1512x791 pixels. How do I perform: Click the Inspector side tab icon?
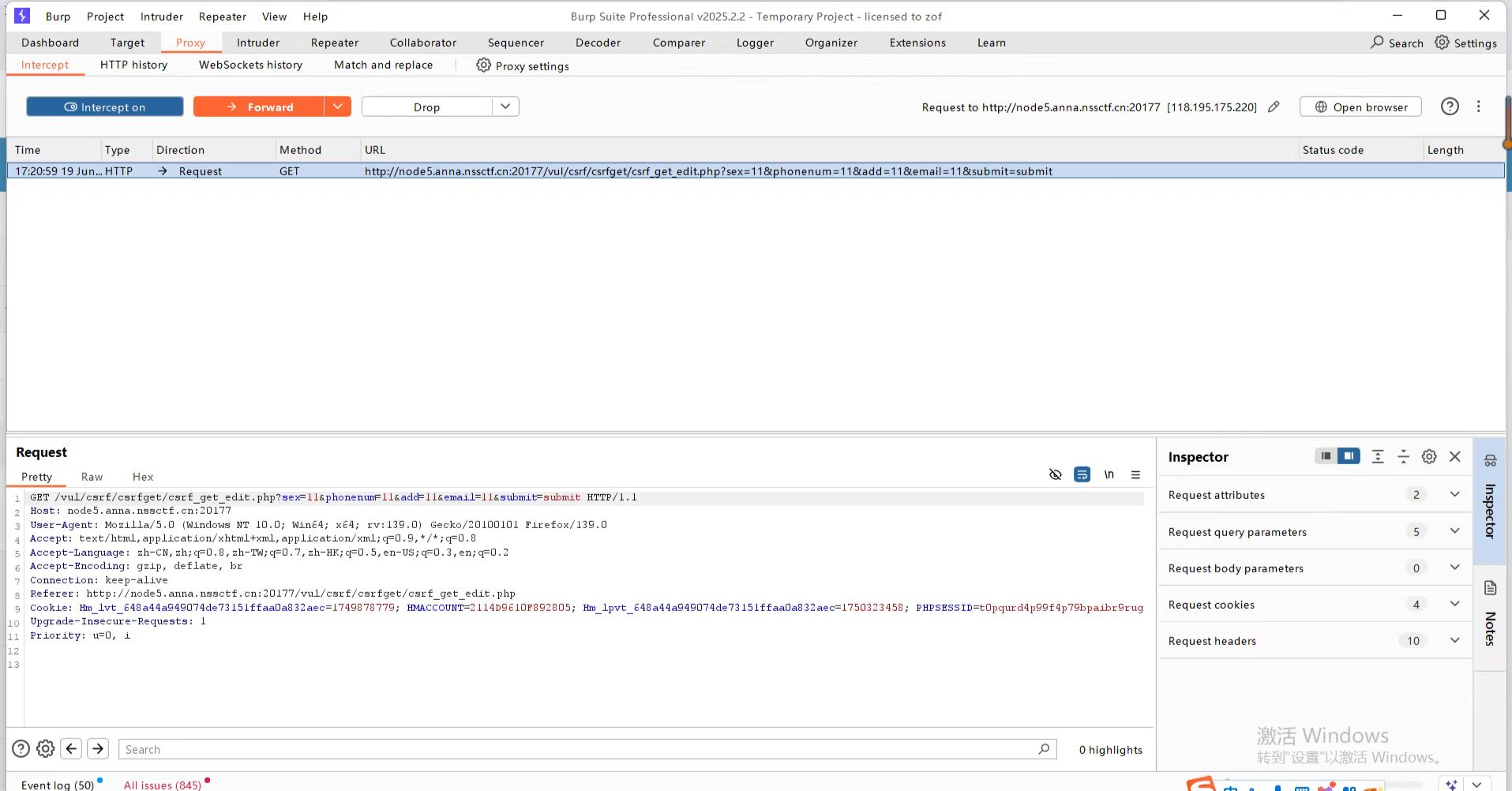pos(1491,460)
